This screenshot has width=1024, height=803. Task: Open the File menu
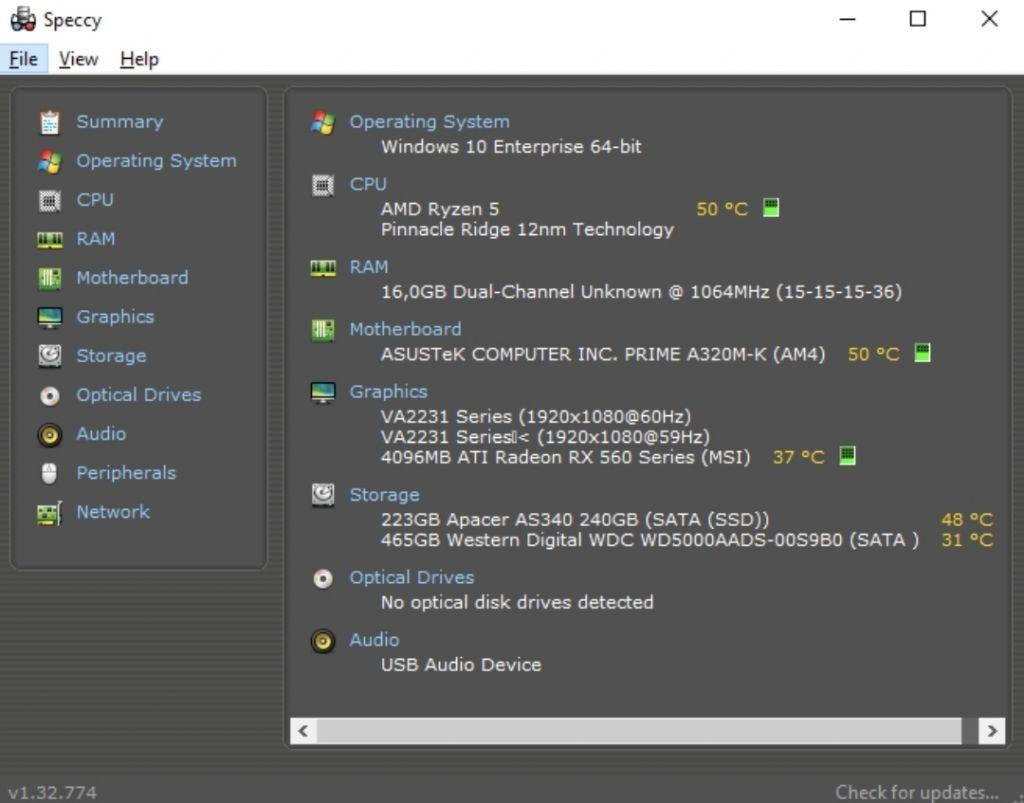click(x=24, y=59)
